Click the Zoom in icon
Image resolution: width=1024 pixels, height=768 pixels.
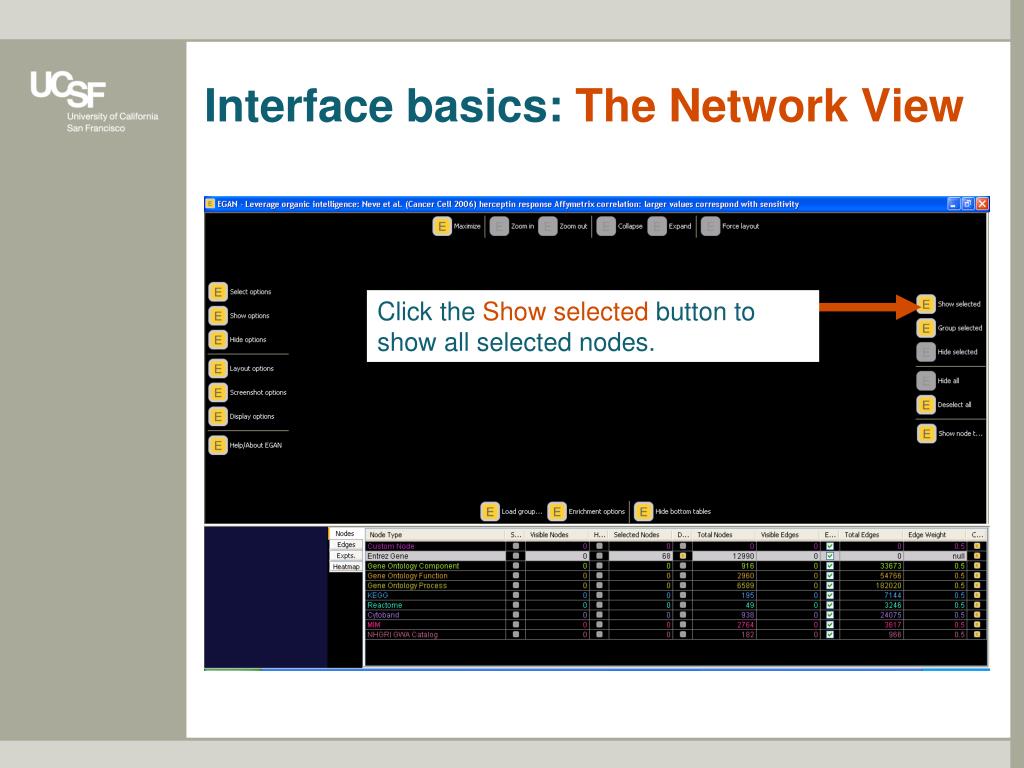tap(500, 227)
